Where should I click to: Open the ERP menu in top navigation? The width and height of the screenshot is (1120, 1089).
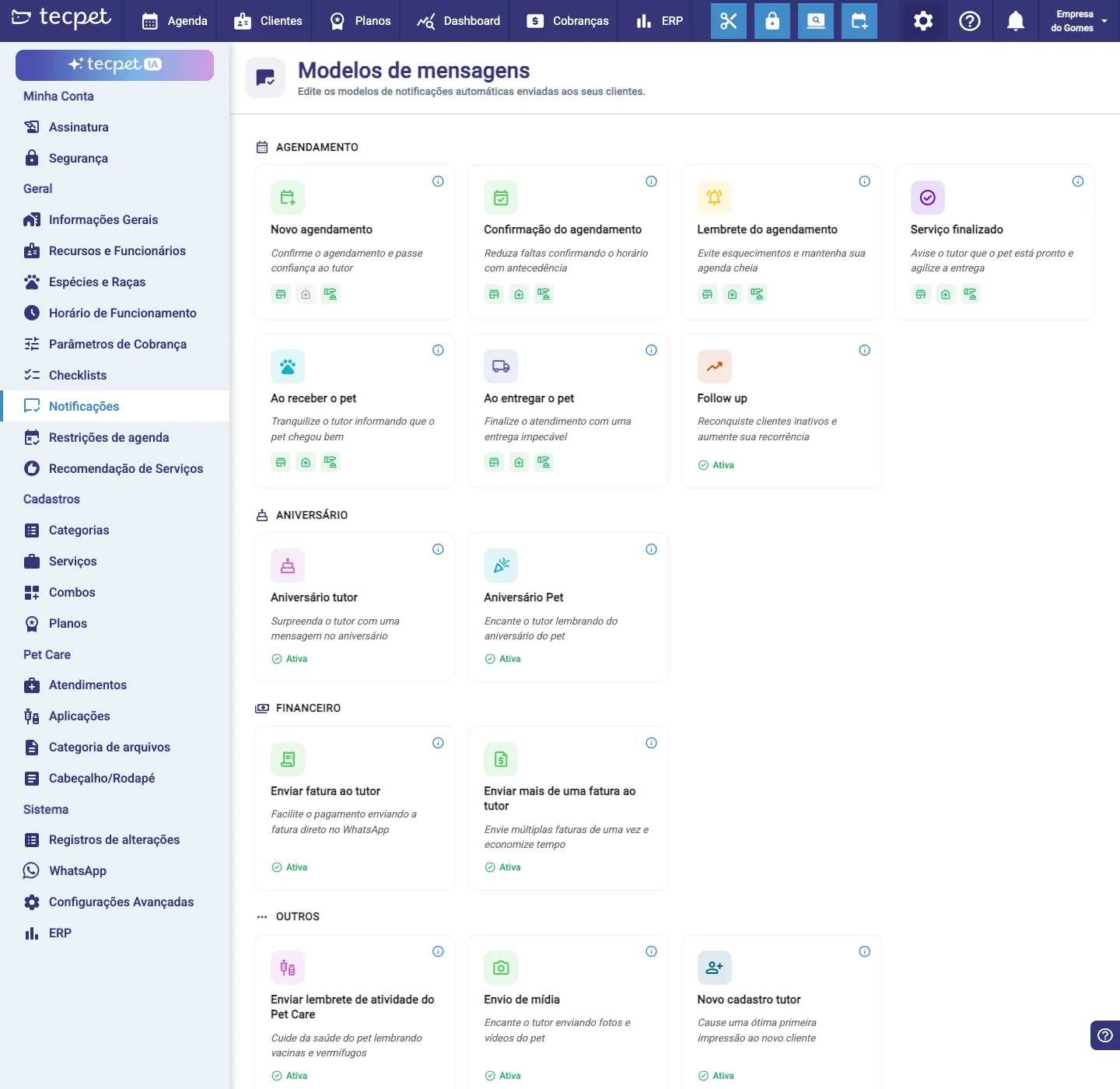[660, 21]
